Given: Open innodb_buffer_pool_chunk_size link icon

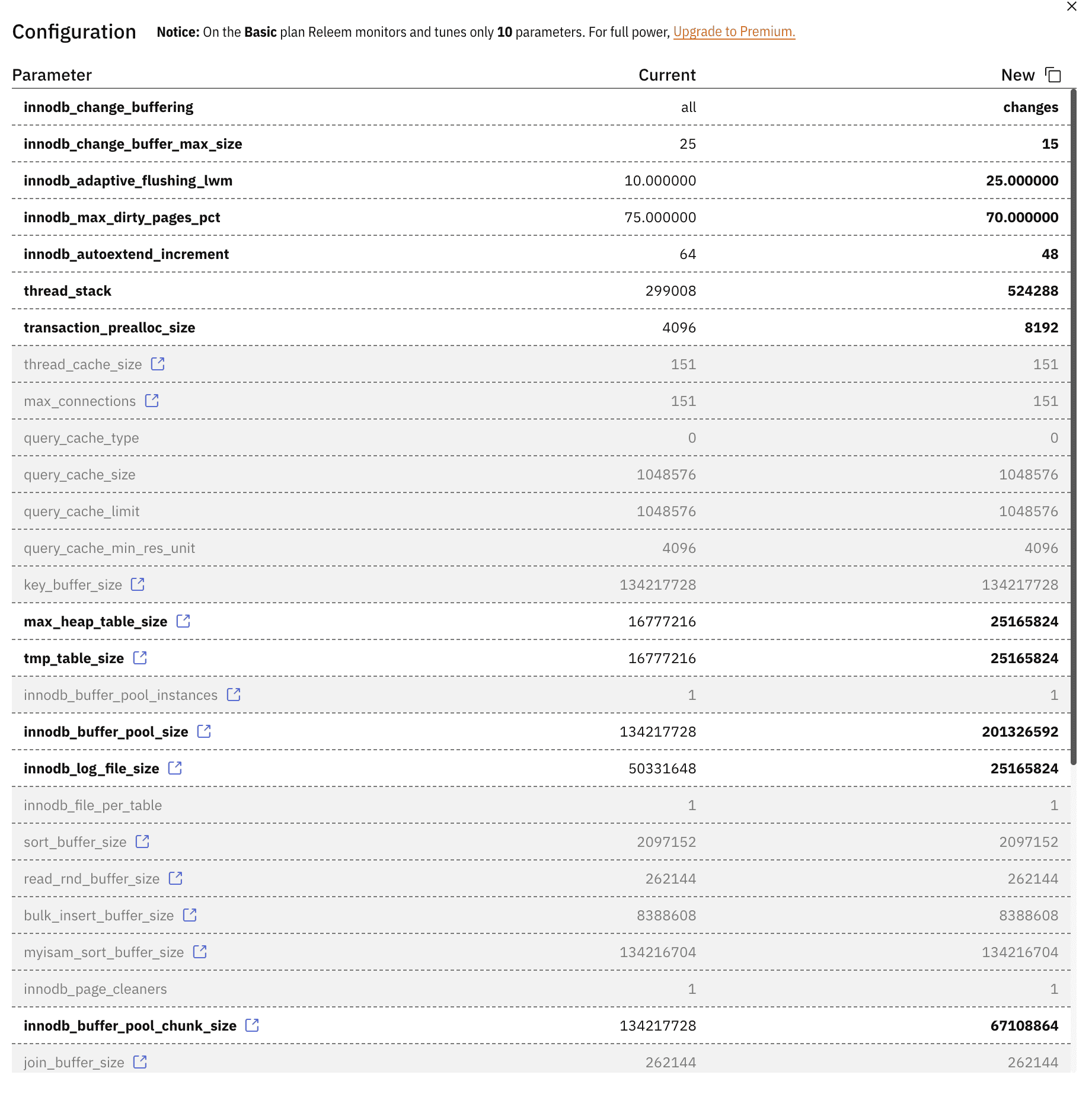Looking at the screenshot, I should coord(252,1025).
